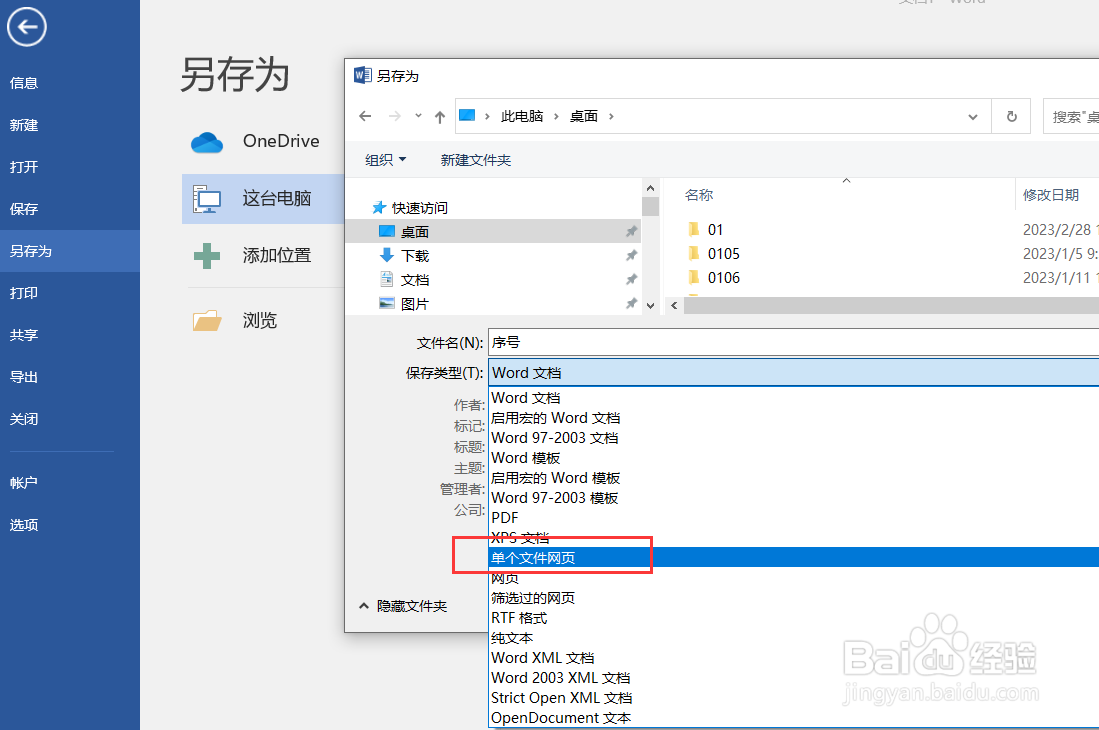Open the recent locations dropdown arrow
The height and width of the screenshot is (730, 1099).
tap(418, 116)
